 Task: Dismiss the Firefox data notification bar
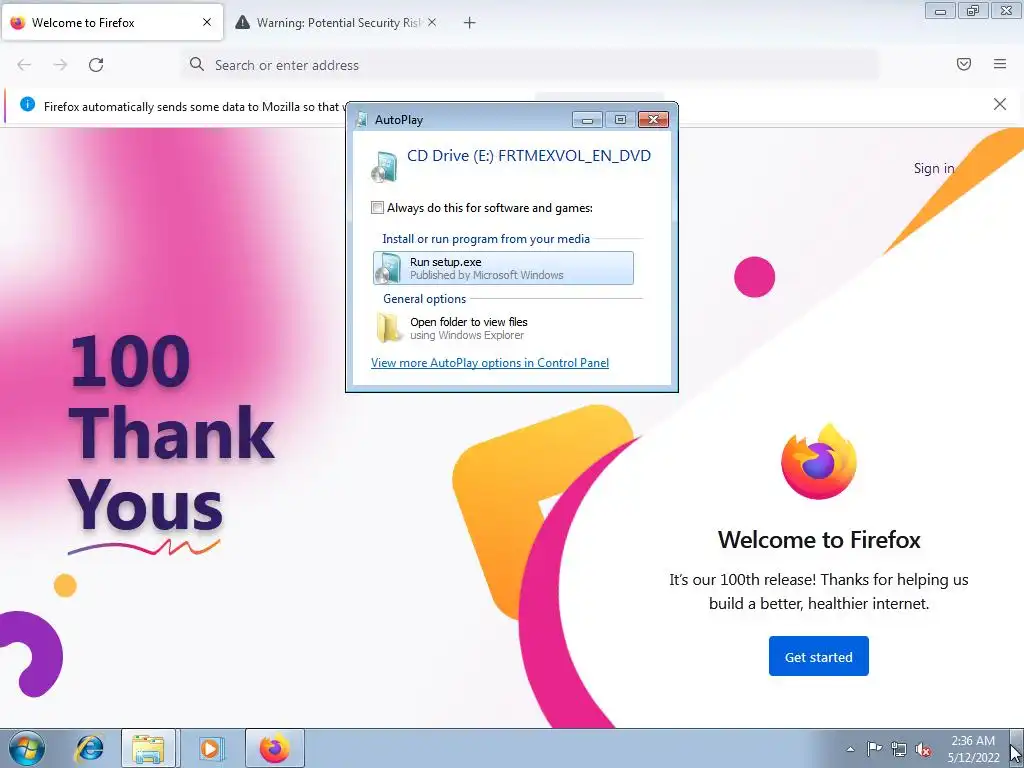(x=999, y=104)
